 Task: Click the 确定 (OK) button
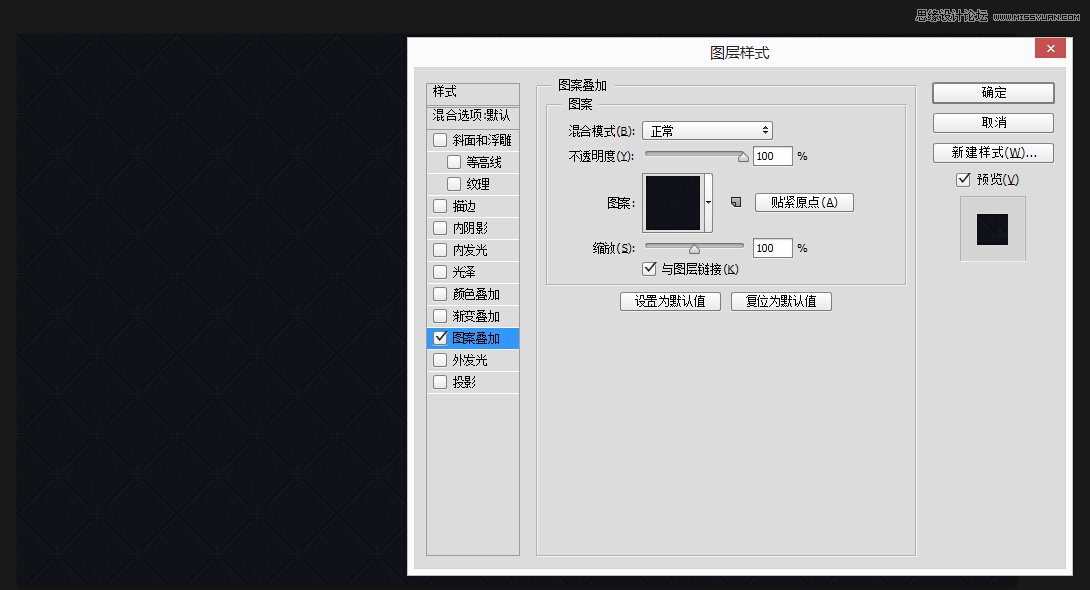[993, 92]
